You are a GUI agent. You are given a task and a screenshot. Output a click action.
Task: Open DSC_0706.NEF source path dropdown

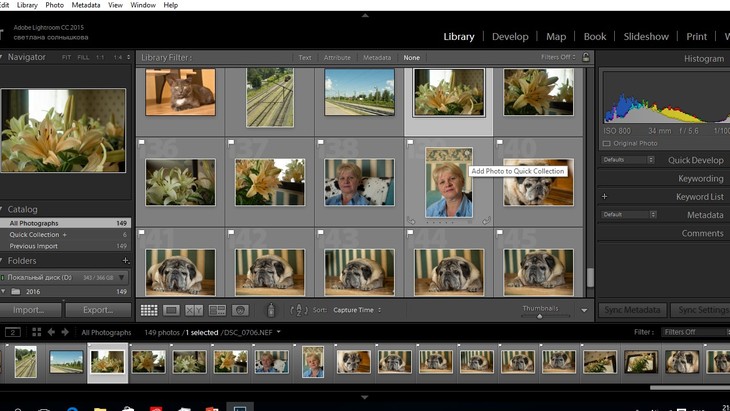point(279,332)
